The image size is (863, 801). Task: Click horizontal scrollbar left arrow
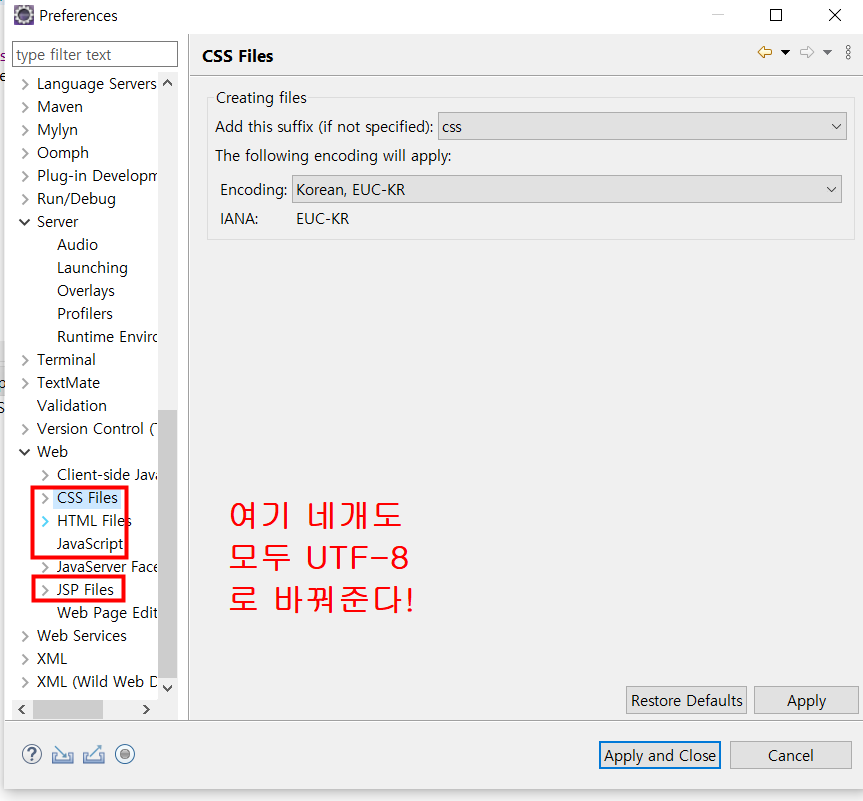coord(21,710)
